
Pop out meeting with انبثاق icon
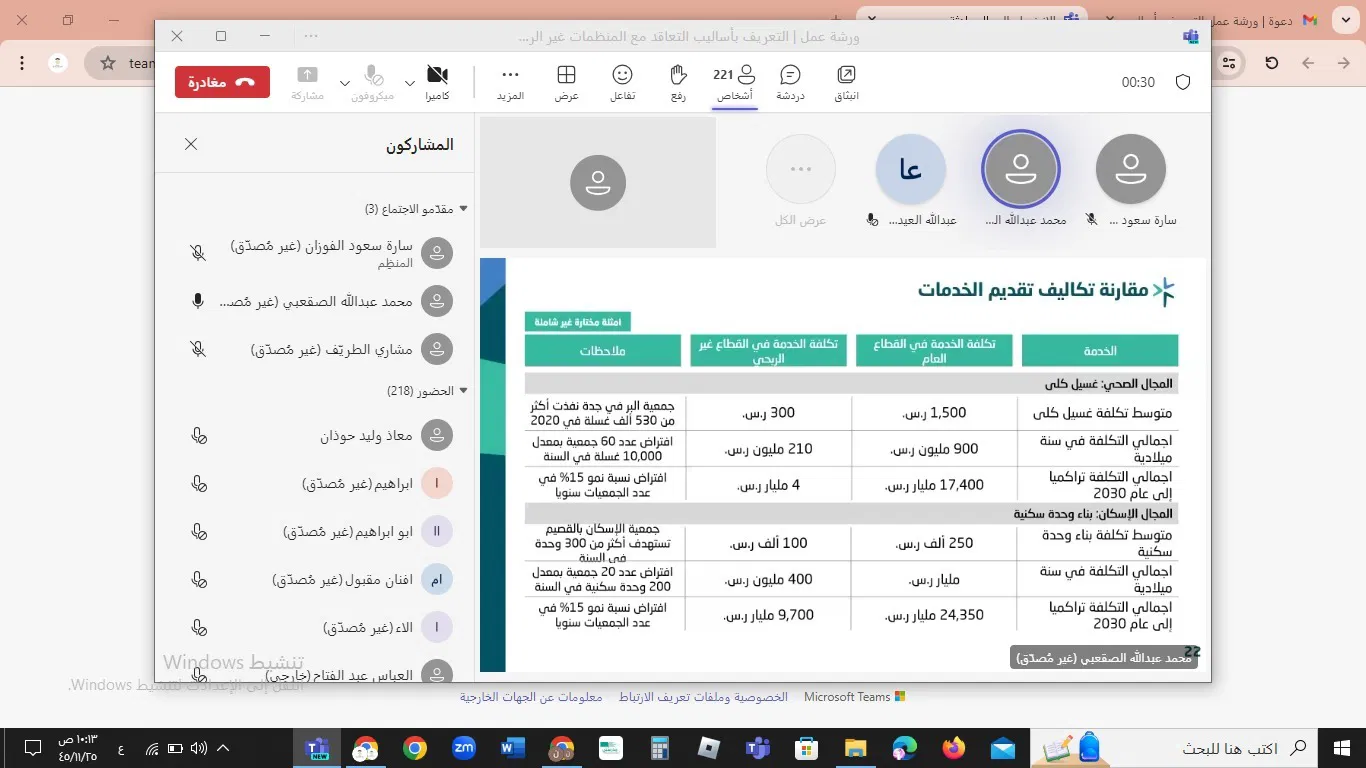pyautogui.click(x=846, y=83)
